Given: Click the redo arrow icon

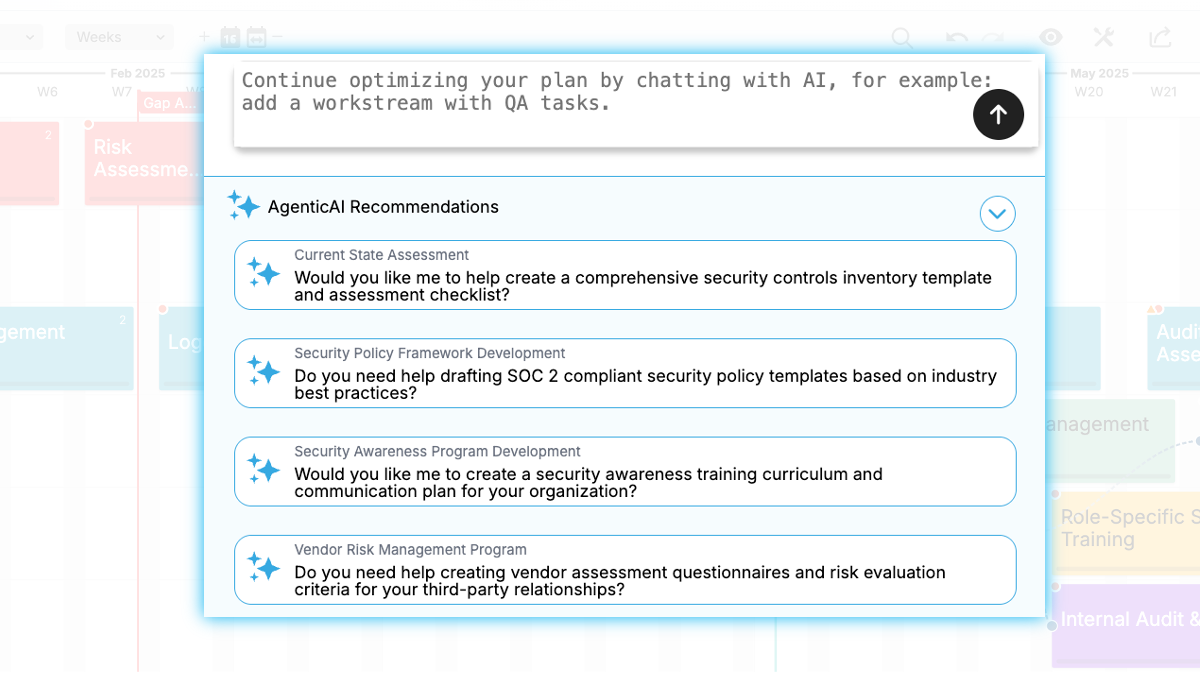Looking at the screenshot, I should (x=992, y=38).
